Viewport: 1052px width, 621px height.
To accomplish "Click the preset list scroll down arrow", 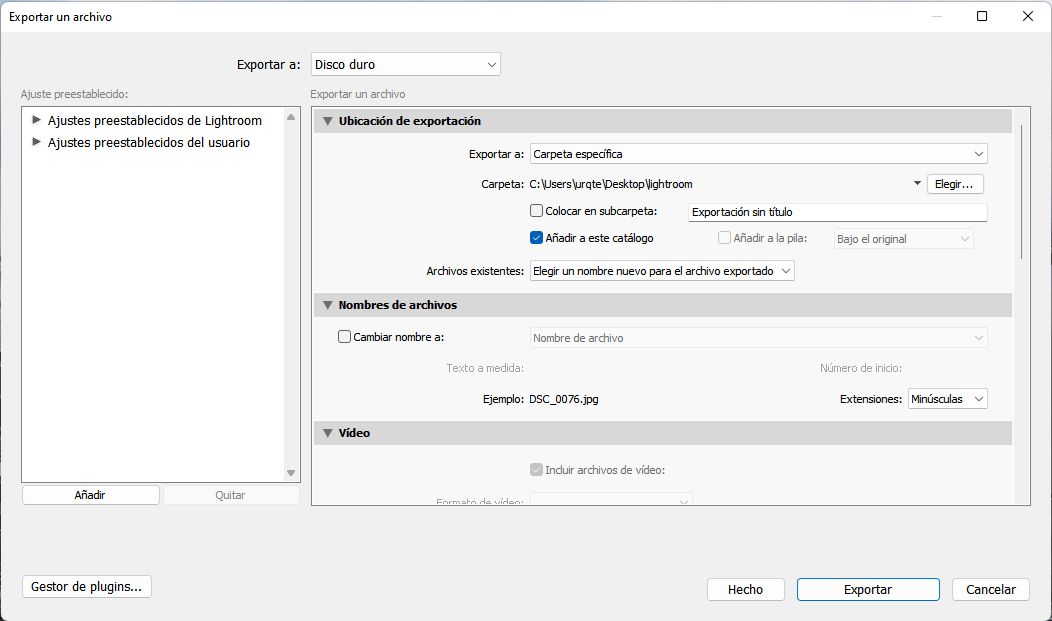I will click(x=291, y=472).
